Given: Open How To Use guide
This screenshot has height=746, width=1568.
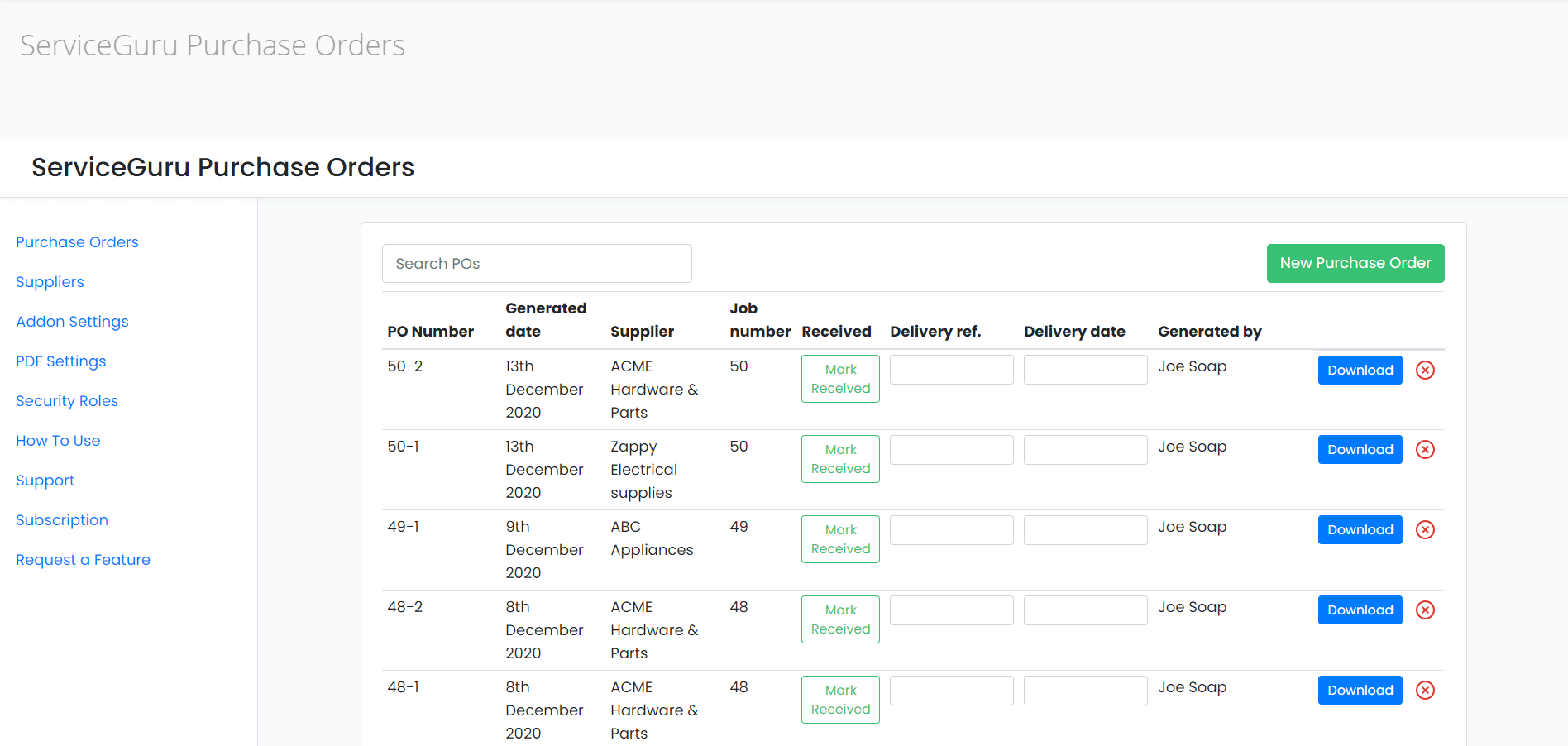Looking at the screenshot, I should (58, 441).
